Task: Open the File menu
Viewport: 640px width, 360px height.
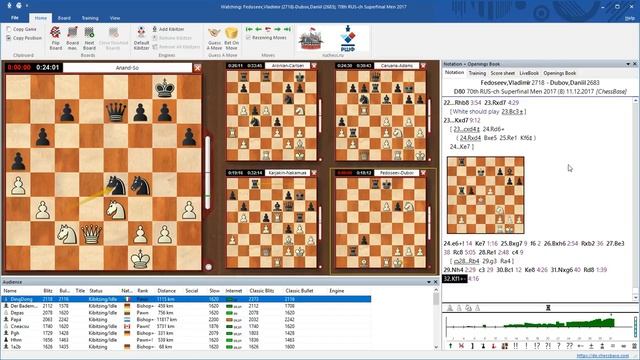Action: [15, 18]
